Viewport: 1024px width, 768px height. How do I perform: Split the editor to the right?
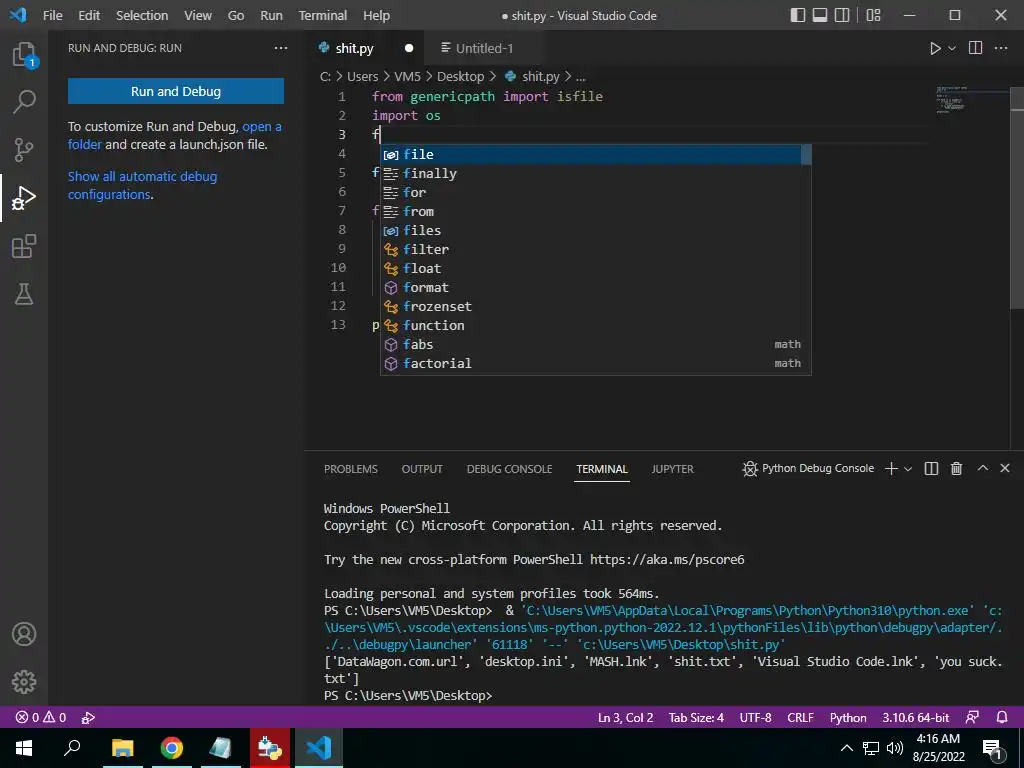tap(975, 48)
